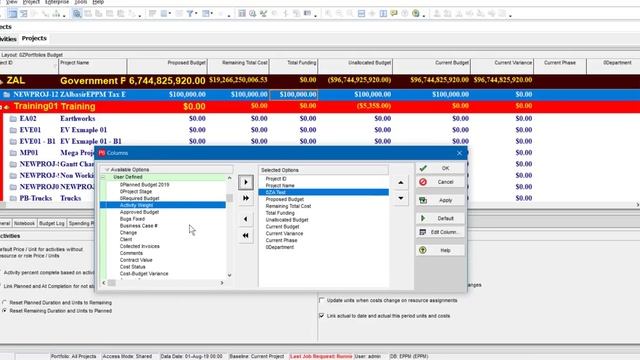Click the activity table view toolbar icon

tap(12, 13)
